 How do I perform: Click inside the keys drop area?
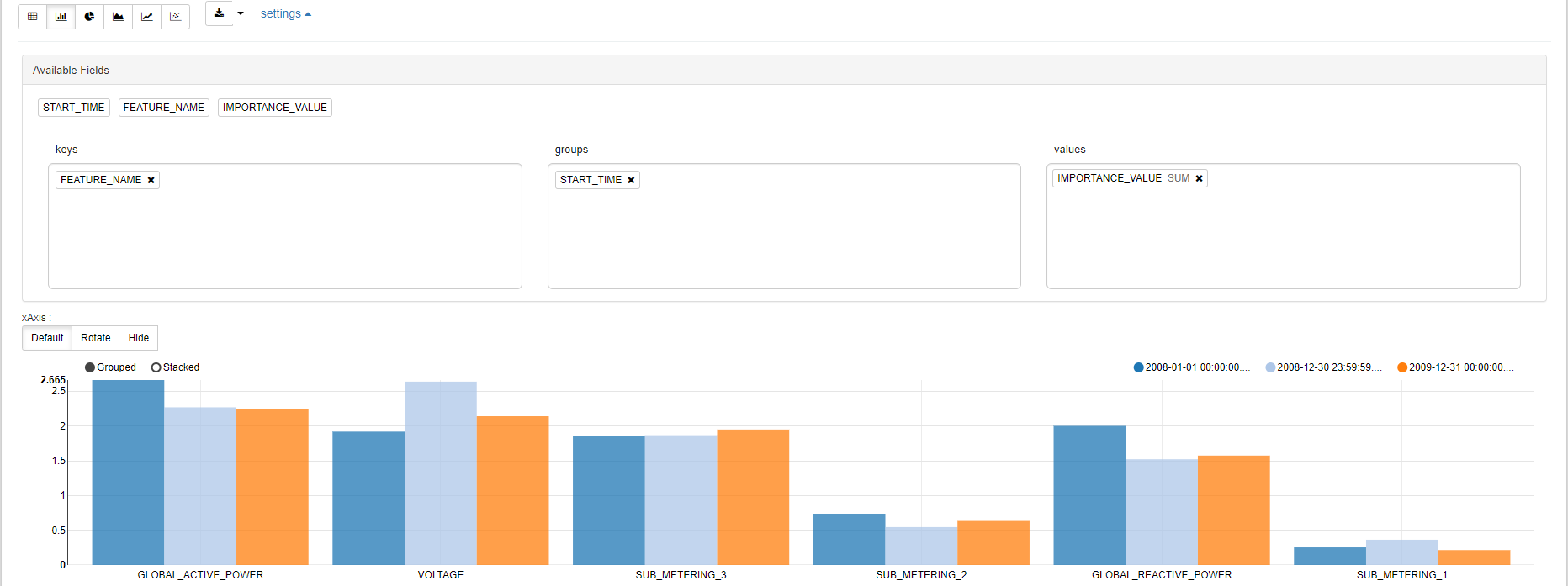pos(285,226)
